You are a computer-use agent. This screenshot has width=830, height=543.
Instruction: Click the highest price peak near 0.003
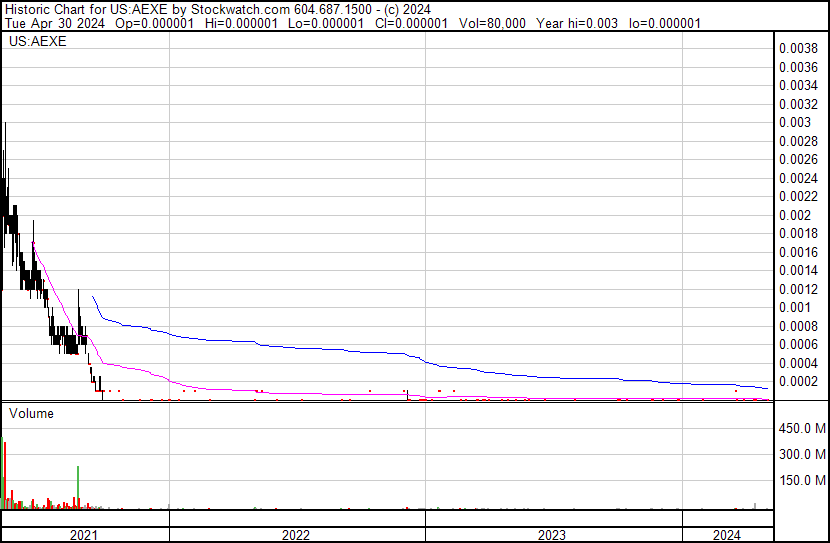coord(6,124)
